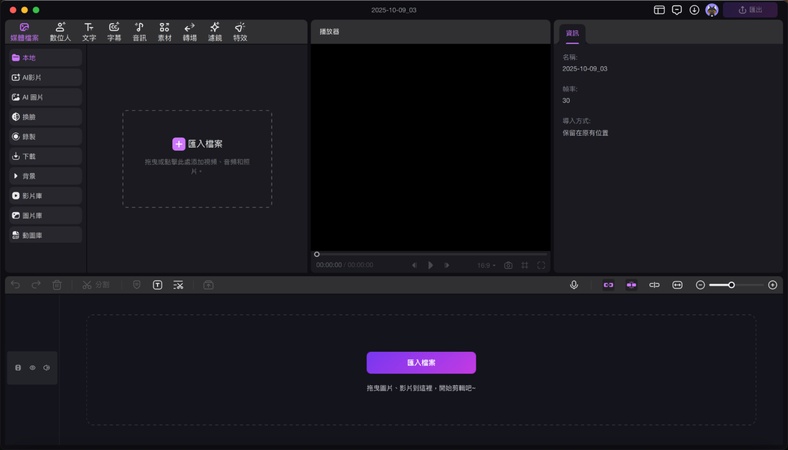
Task: Click the zoom in plus icon on timeline
Action: pyautogui.click(x=772, y=285)
